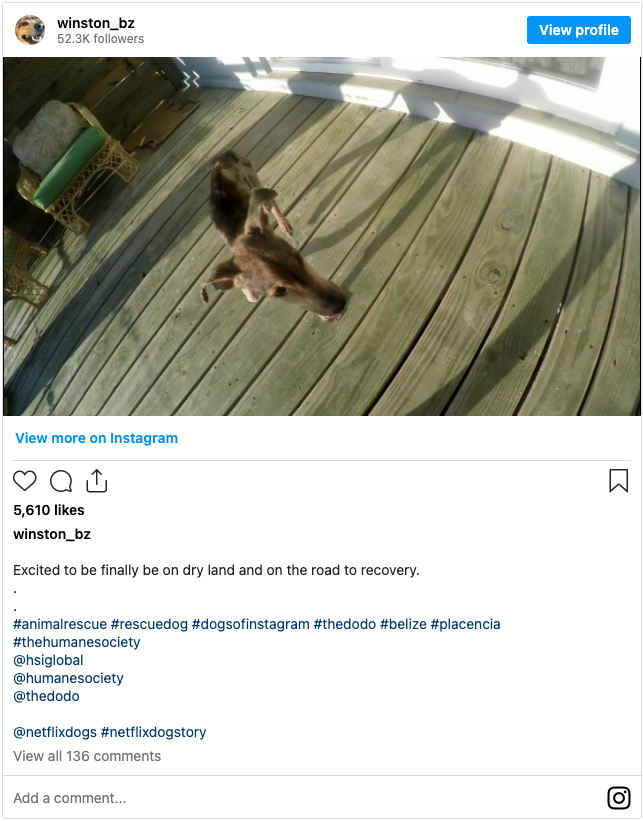
Task: Click the dog video thumbnail
Action: click(322, 236)
